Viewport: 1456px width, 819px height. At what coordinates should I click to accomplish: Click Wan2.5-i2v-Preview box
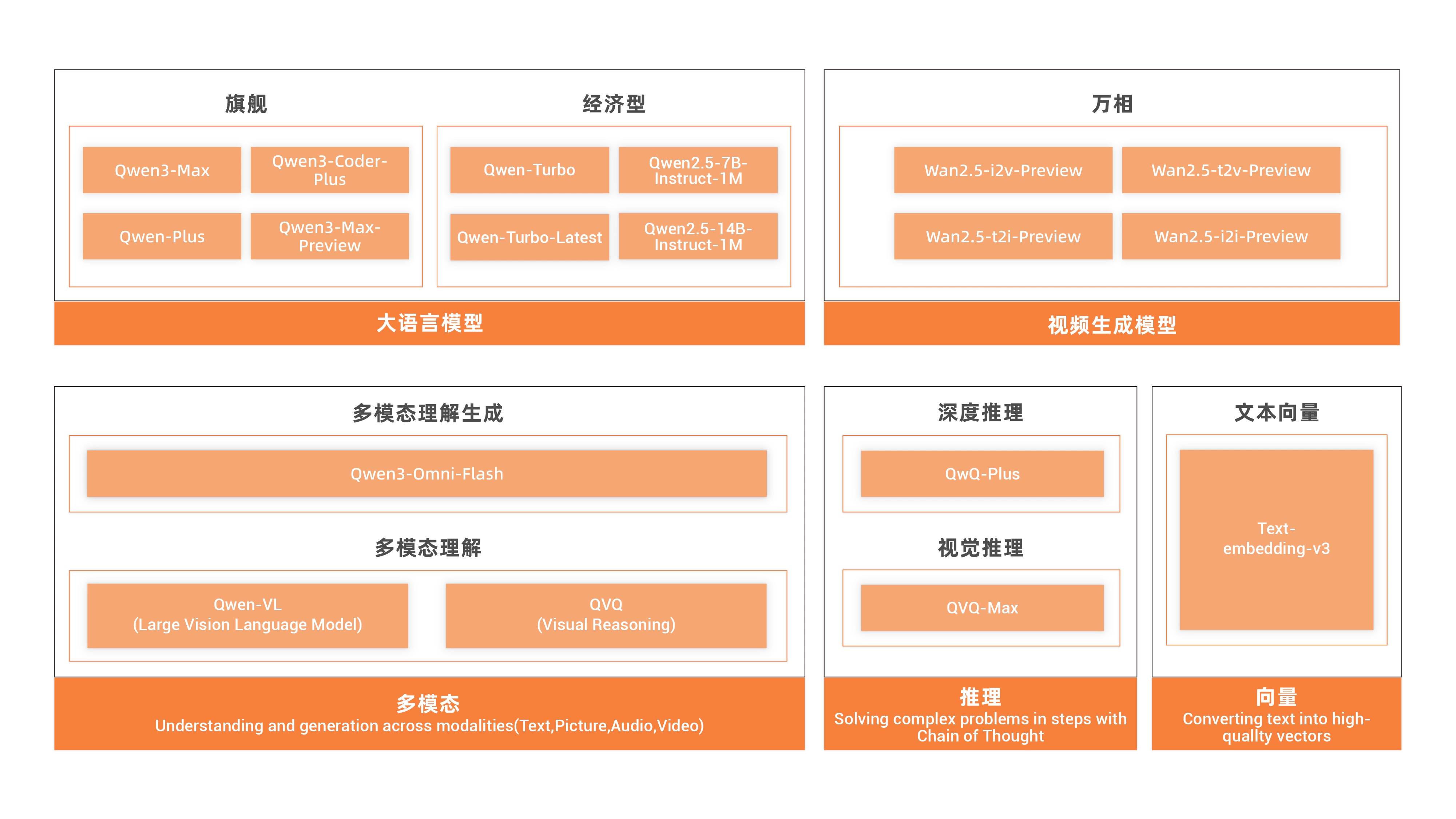coord(1003,170)
